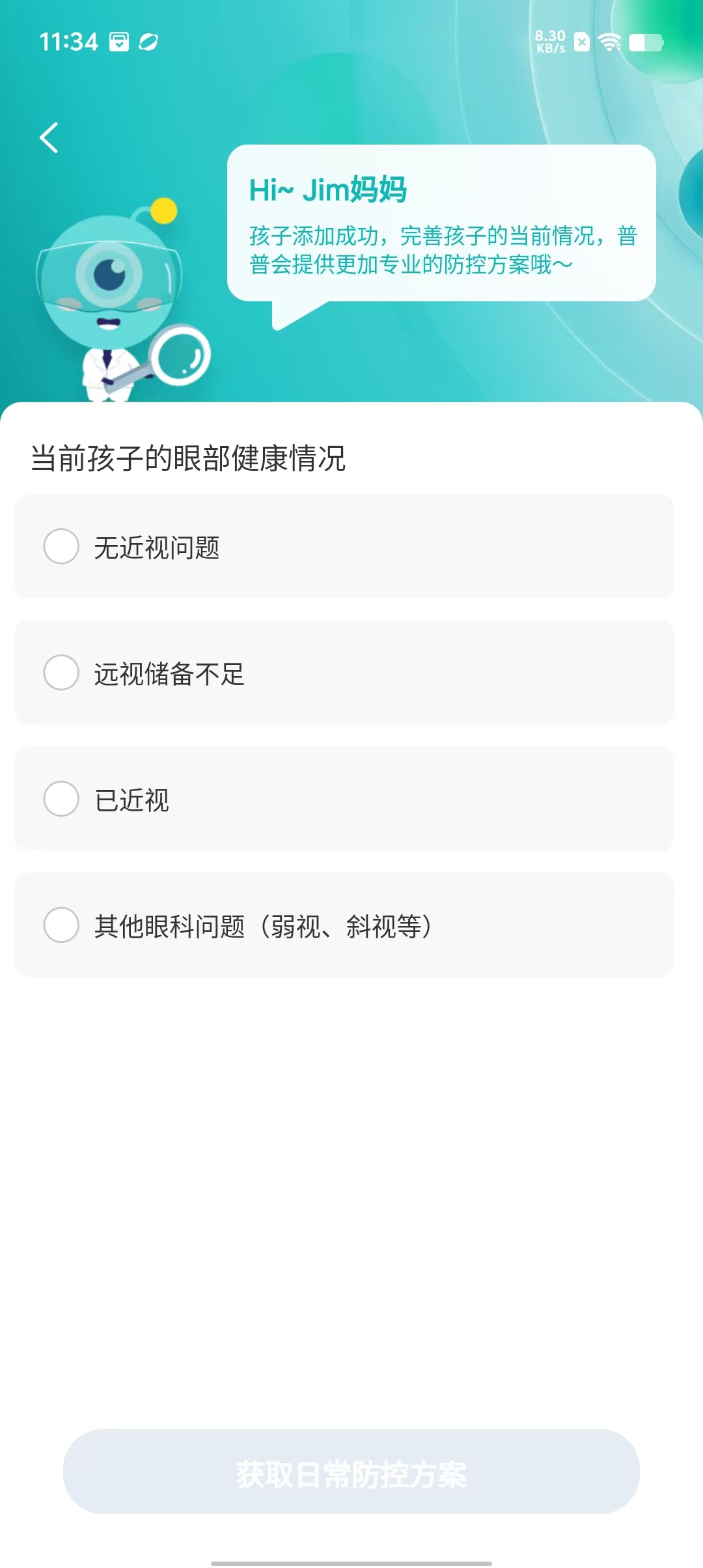Tap the leaf-shaped status bar icon
Viewport: 703px width, 1568px height.
(x=148, y=42)
